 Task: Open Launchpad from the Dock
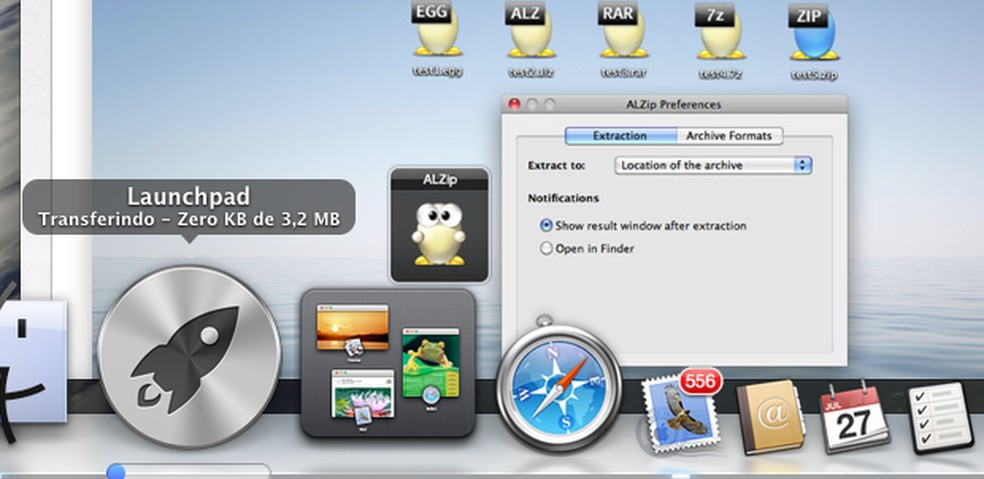tap(190, 357)
